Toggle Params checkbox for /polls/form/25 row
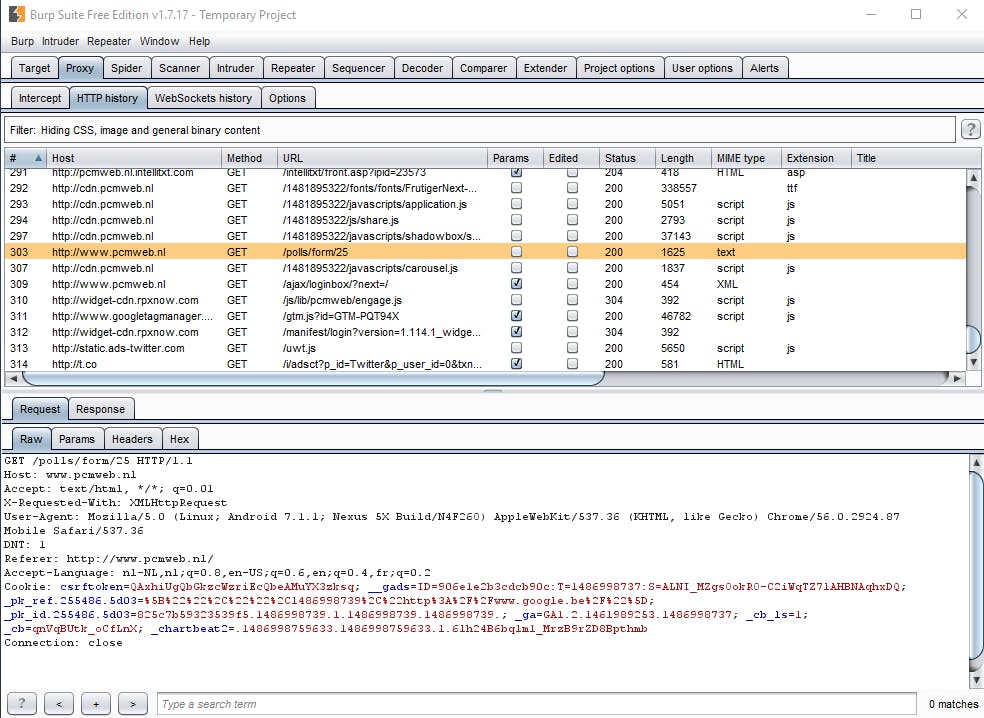 [516, 252]
